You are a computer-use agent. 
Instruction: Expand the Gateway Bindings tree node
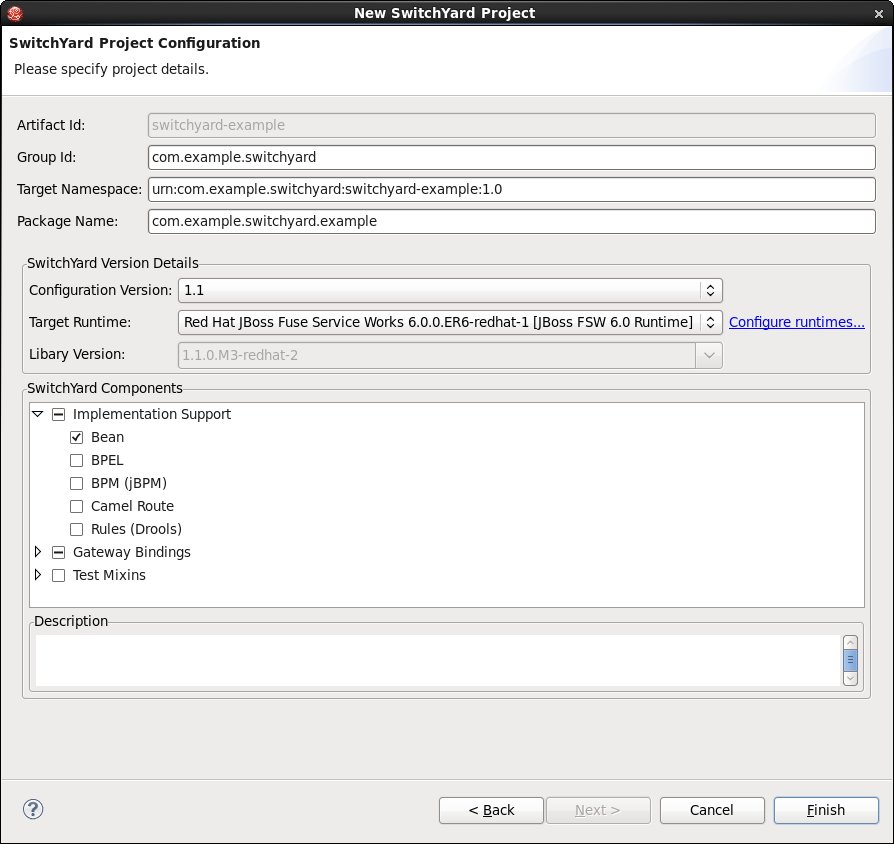[38, 551]
